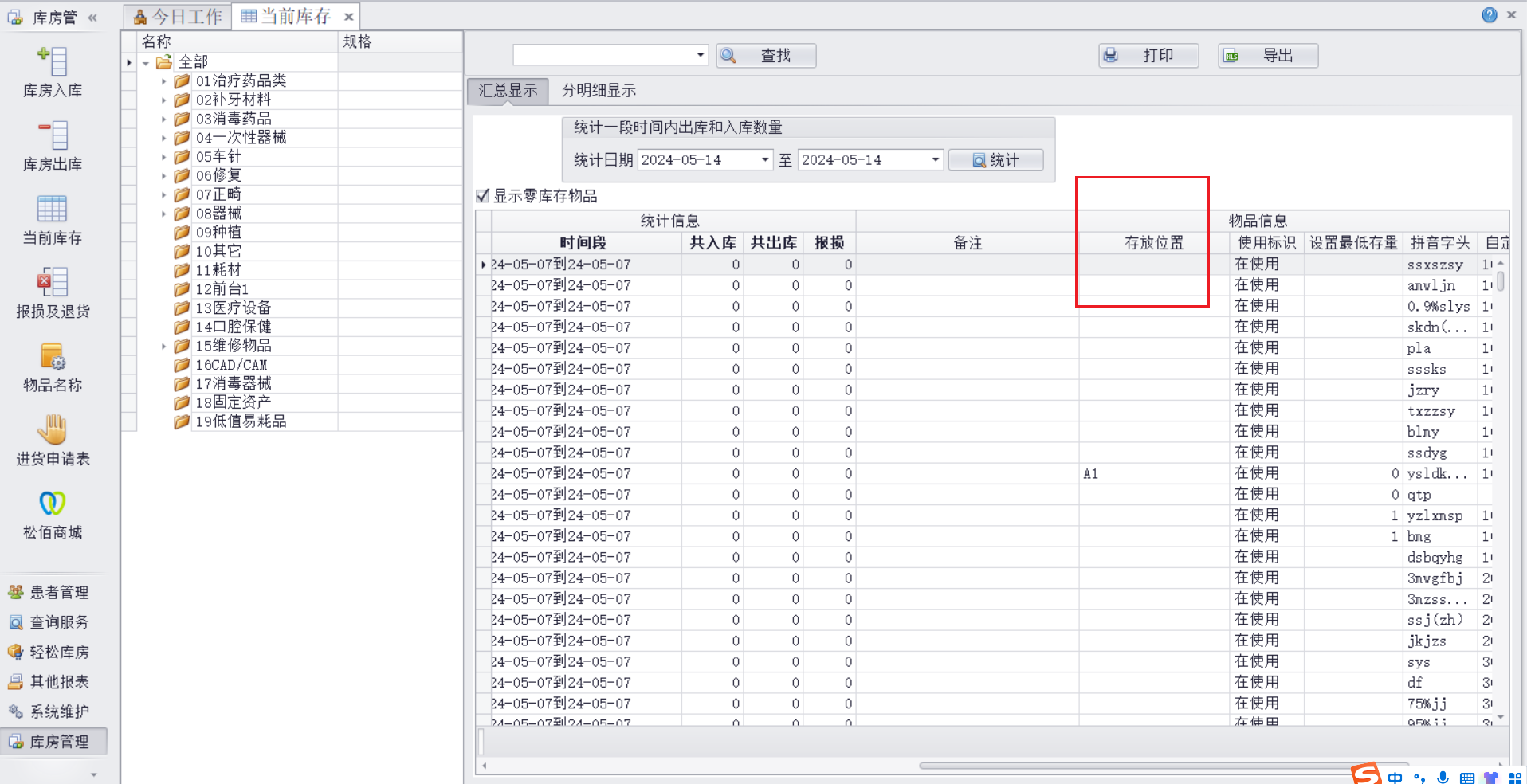Image resolution: width=1527 pixels, height=784 pixels.
Task: Click the dsbqyhg pinyin cell
Action: (x=1441, y=558)
